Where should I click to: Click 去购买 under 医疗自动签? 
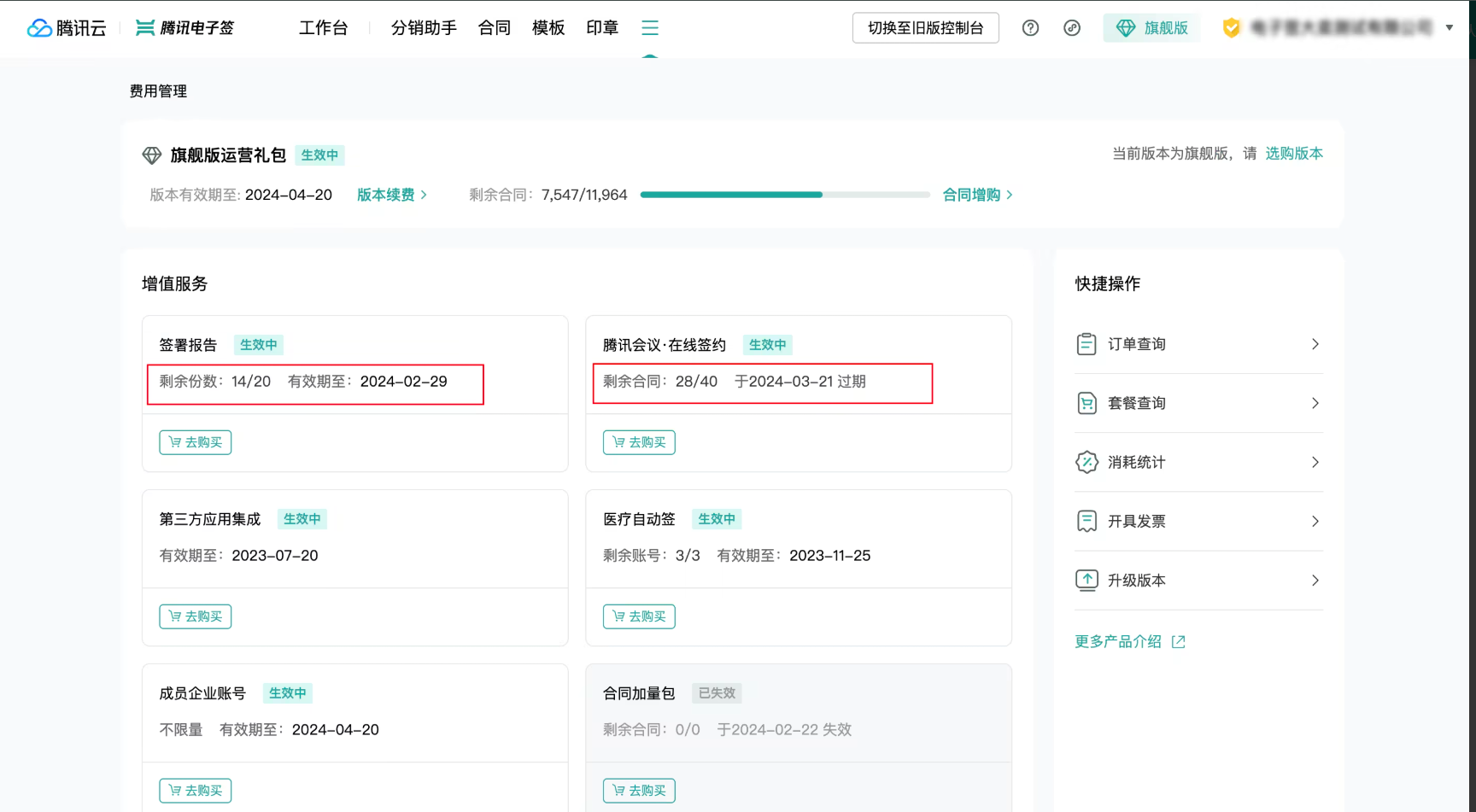(x=639, y=616)
